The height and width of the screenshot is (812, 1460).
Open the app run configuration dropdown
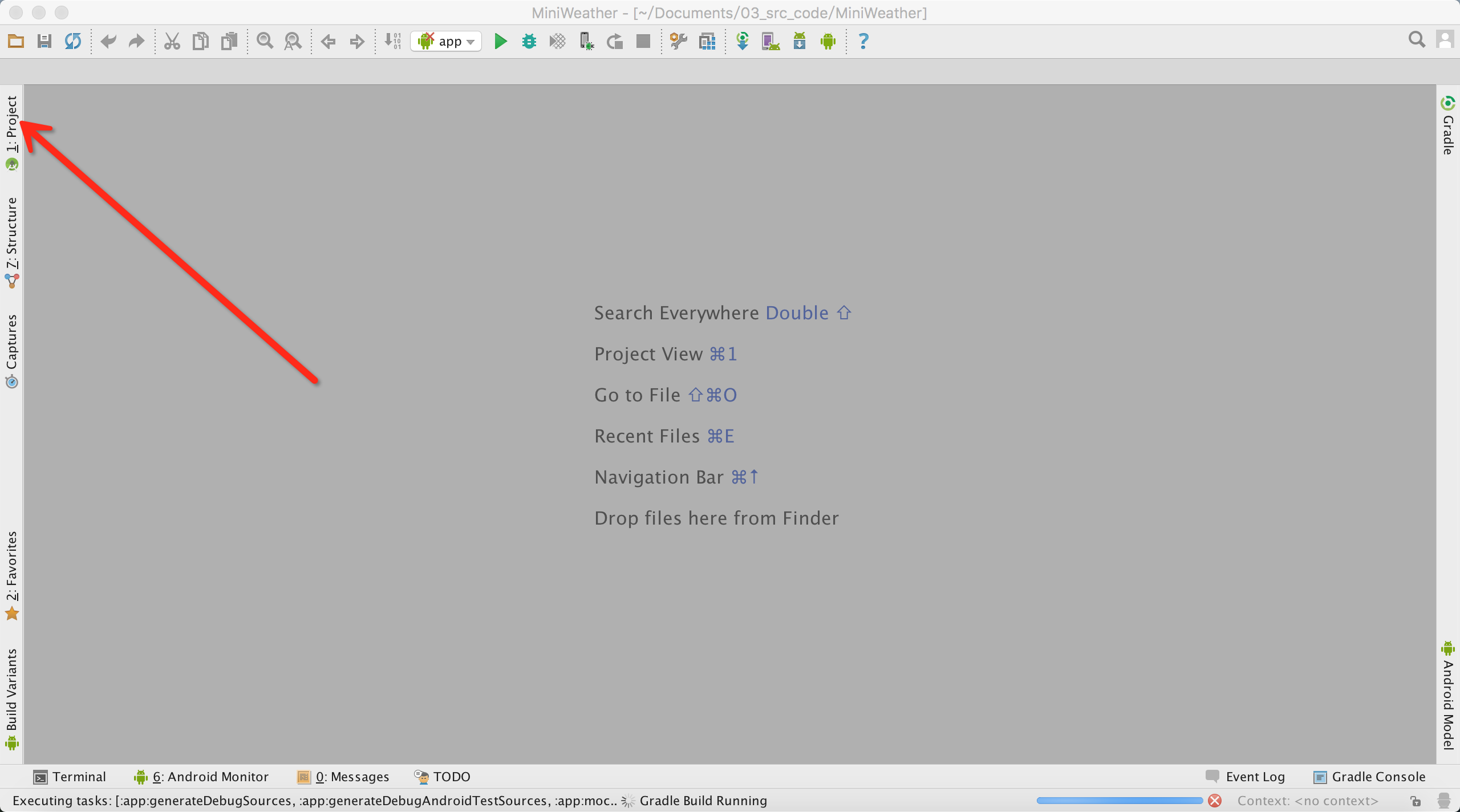(446, 41)
